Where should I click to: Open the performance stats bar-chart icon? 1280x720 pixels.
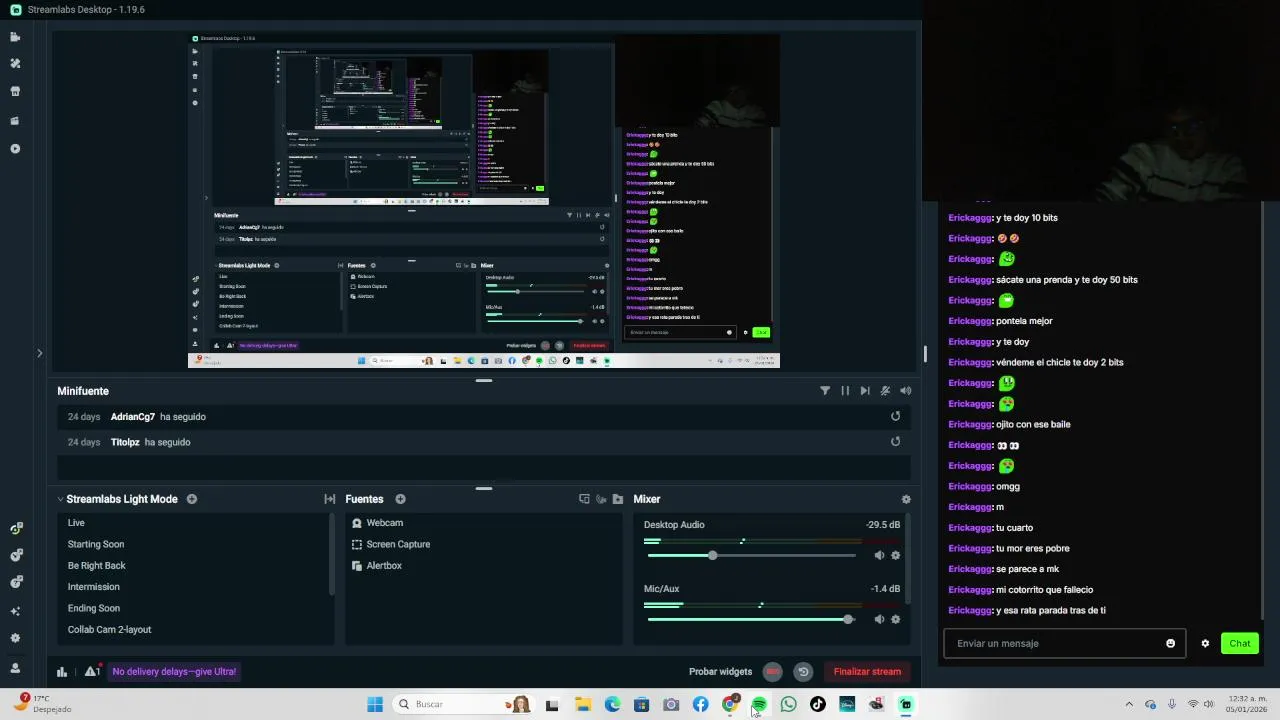click(62, 672)
